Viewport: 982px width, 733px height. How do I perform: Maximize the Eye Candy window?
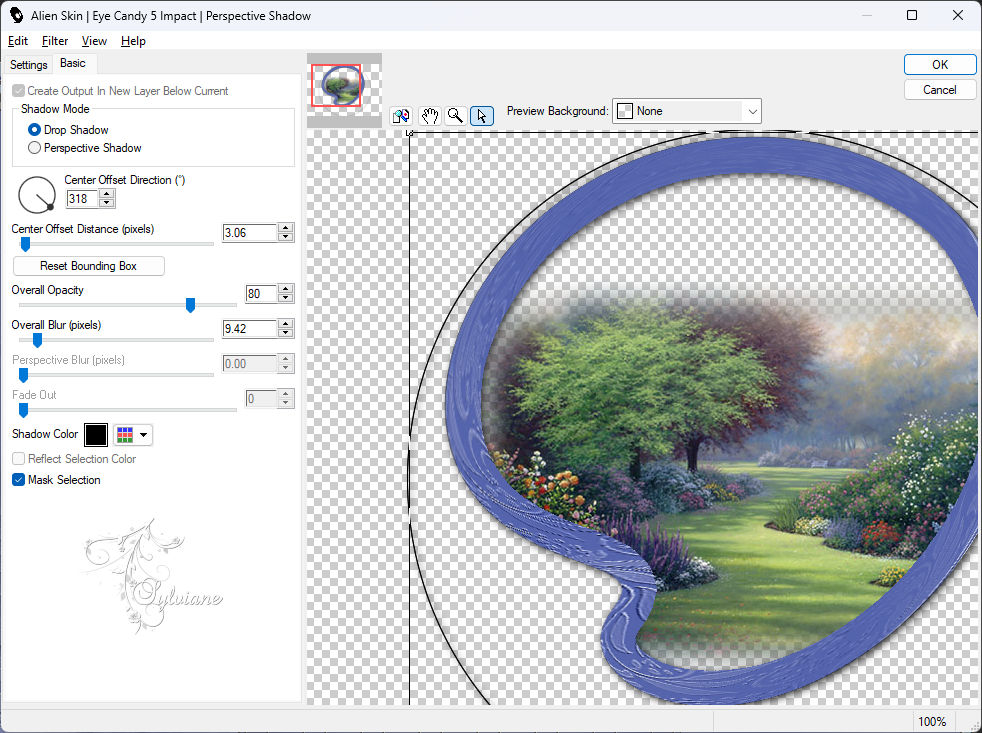pos(912,15)
